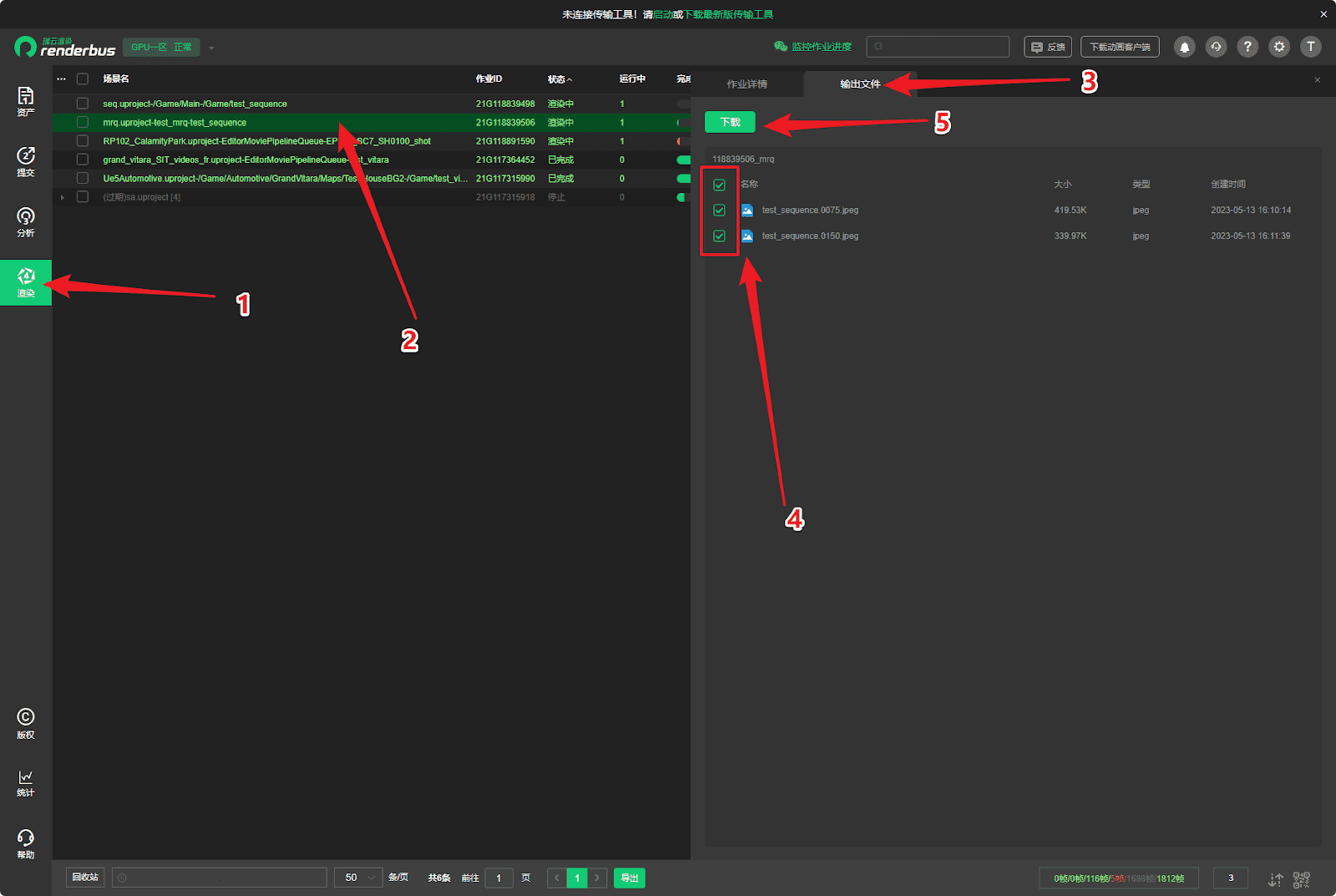Click the 下载动画客户端 button
The image size is (1336, 896).
coord(1120,47)
